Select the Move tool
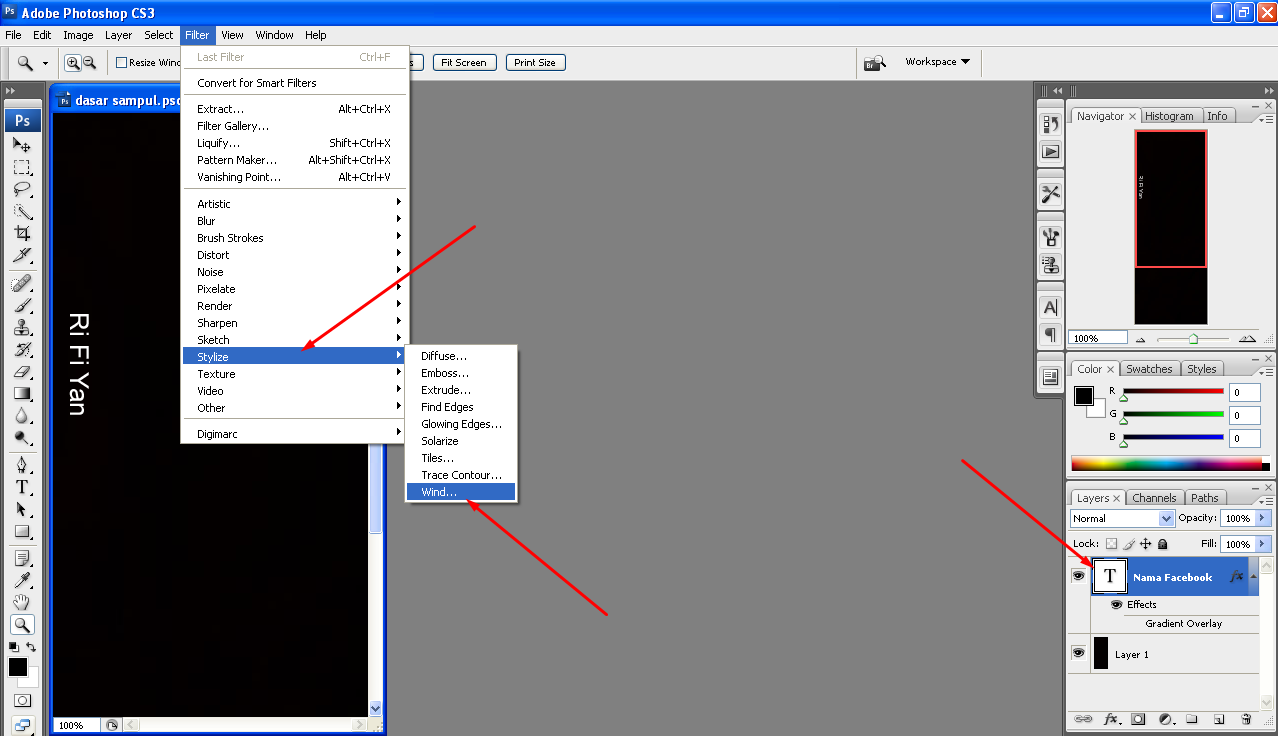Screen dimensions: 1278x736 (x=22, y=145)
